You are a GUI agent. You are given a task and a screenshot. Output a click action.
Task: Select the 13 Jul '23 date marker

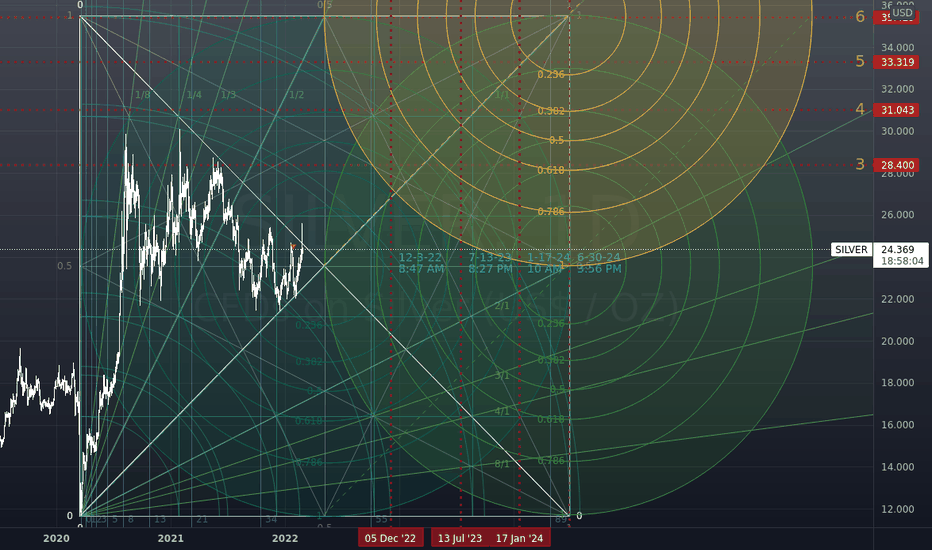(460, 538)
